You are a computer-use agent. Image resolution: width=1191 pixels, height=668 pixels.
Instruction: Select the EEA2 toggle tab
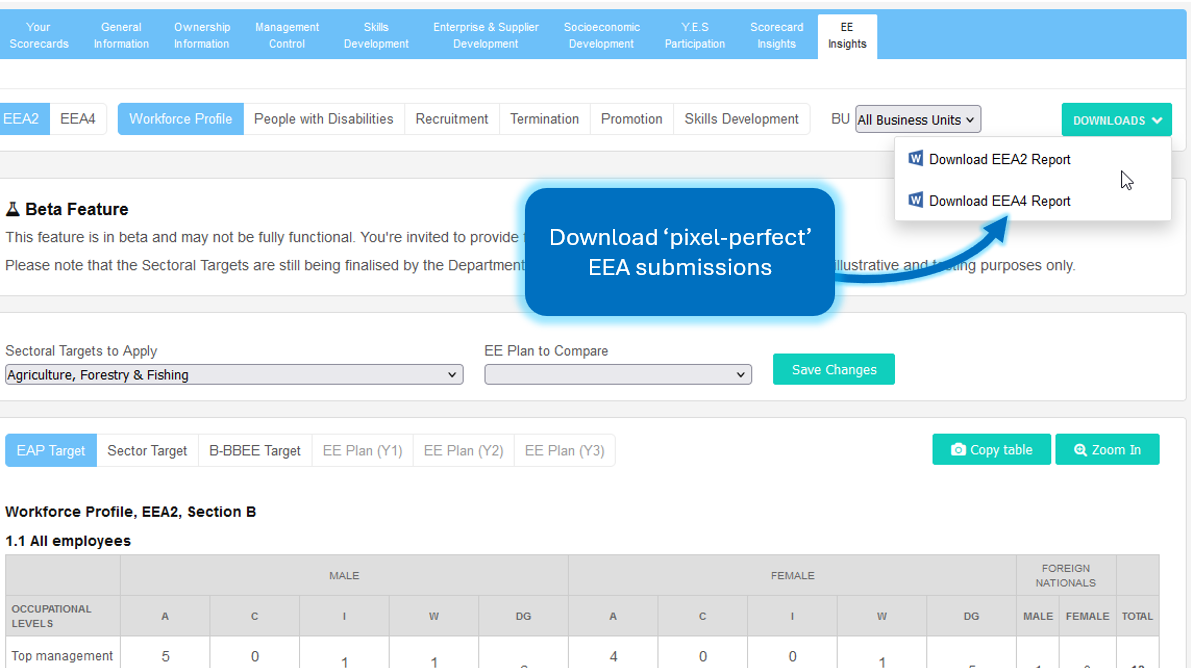coord(23,119)
